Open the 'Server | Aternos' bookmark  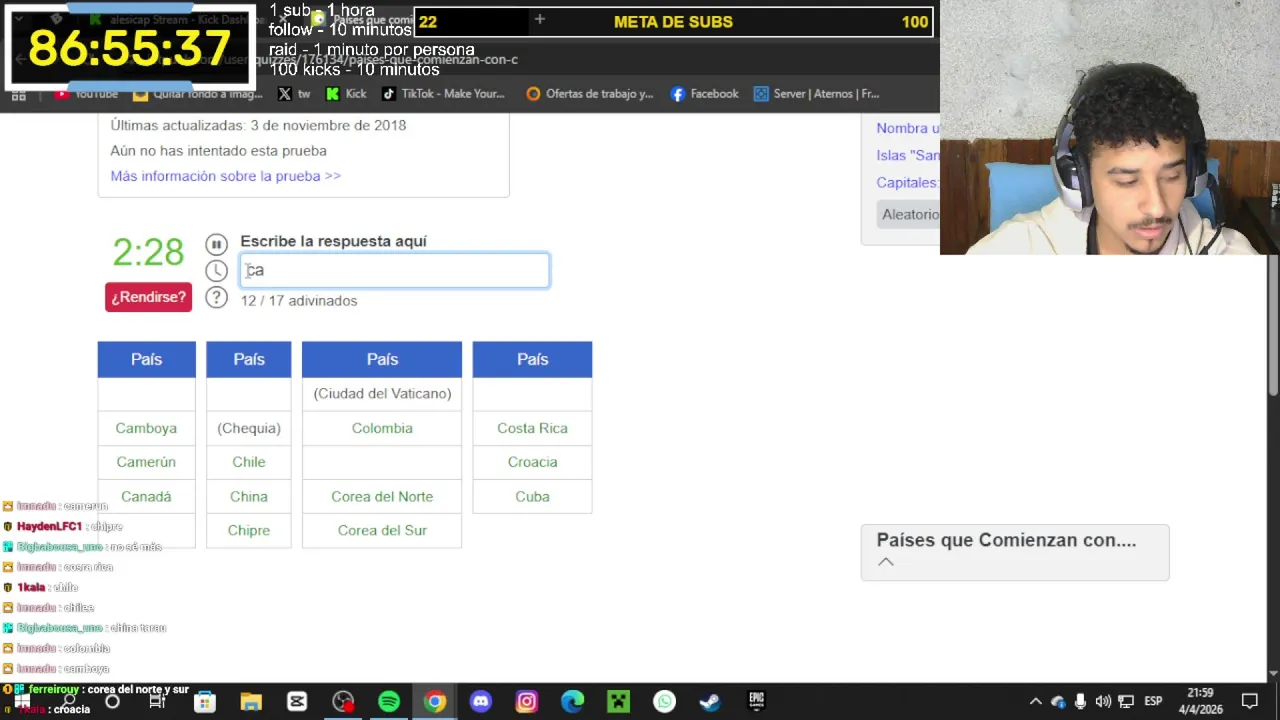[816, 94]
